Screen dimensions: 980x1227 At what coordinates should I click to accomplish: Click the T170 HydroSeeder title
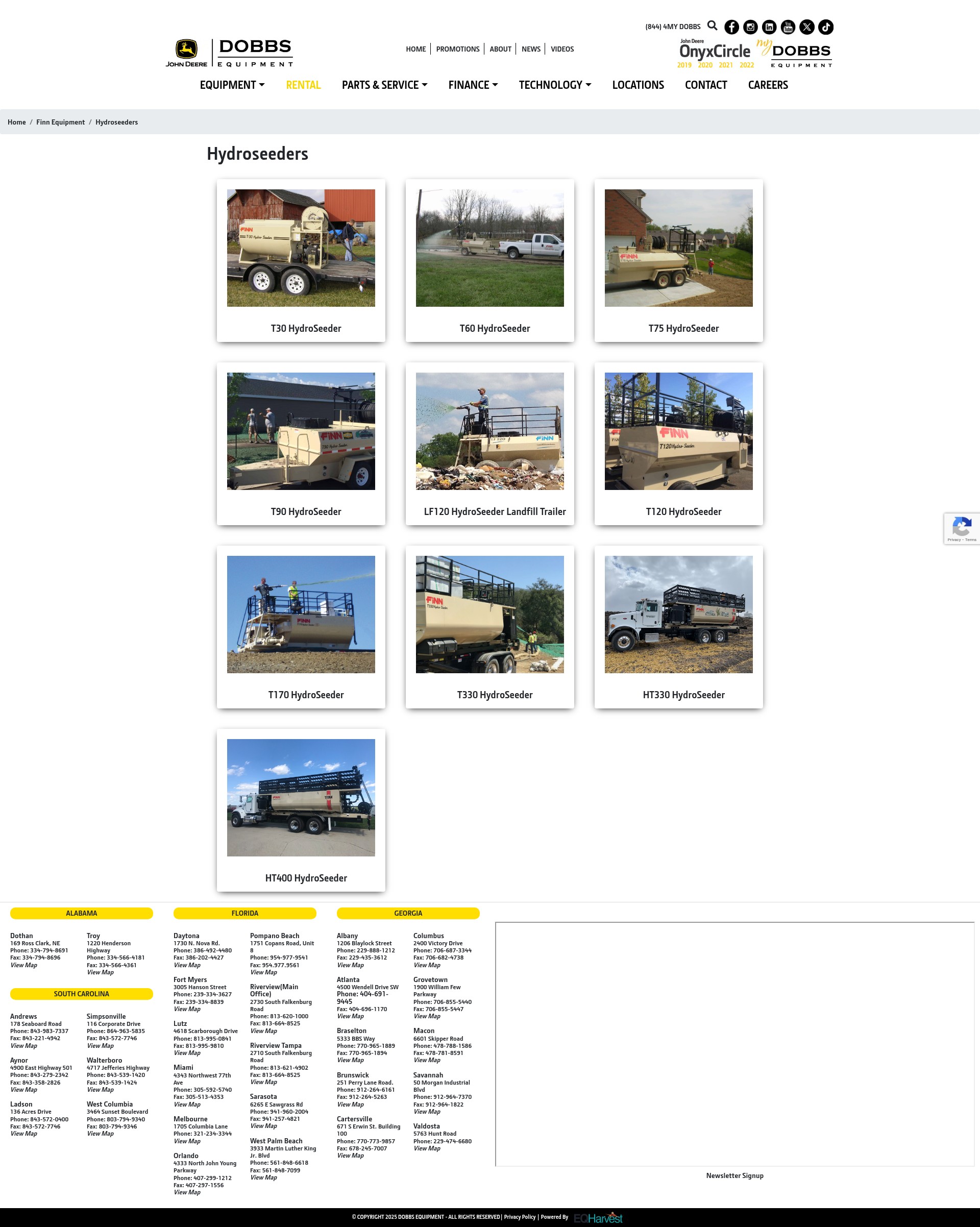click(x=306, y=695)
